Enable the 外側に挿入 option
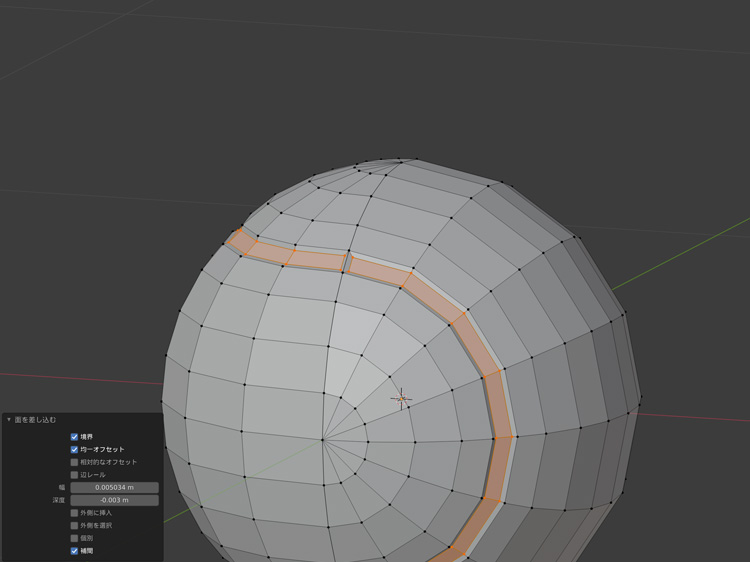Viewport: 750px width, 562px height. 74,513
